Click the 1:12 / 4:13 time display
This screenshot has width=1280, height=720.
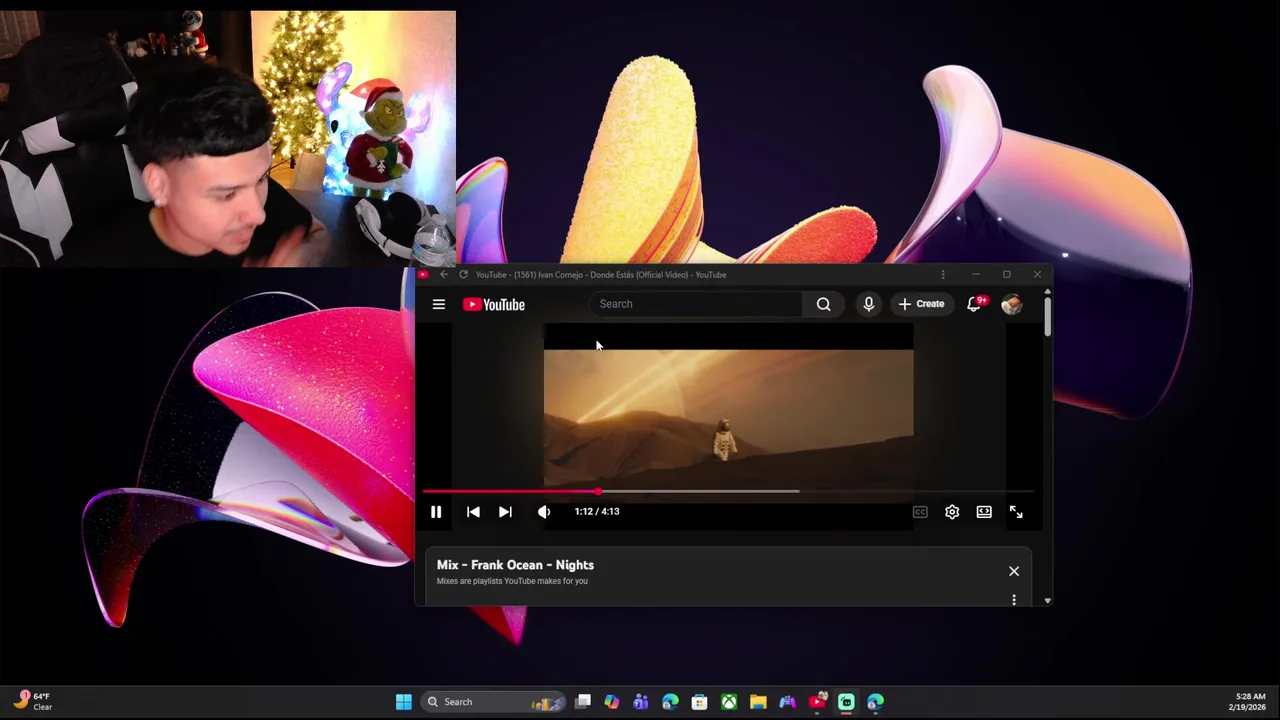[x=597, y=511]
